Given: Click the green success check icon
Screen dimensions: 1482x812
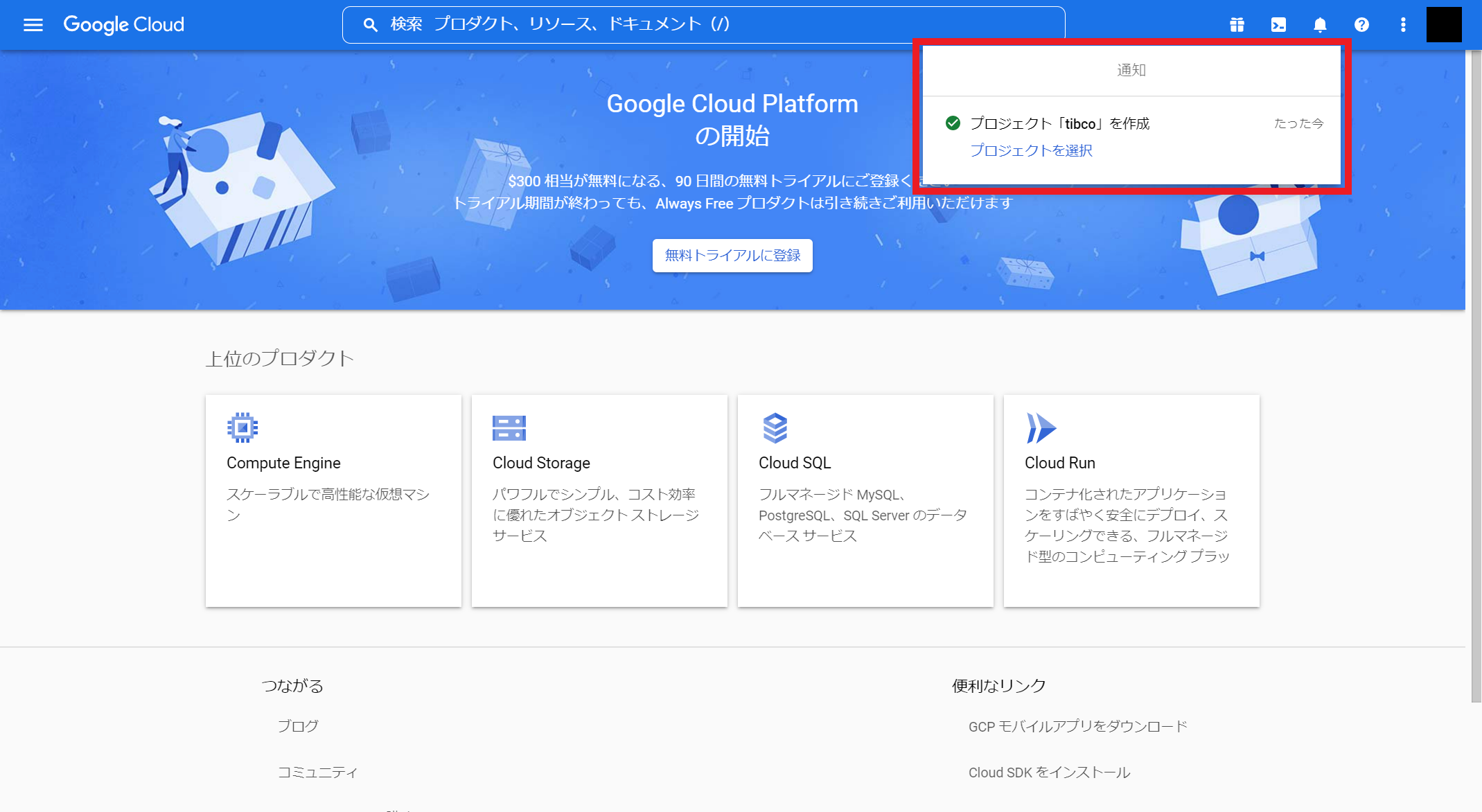Looking at the screenshot, I should pyautogui.click(x=953, y=123).
